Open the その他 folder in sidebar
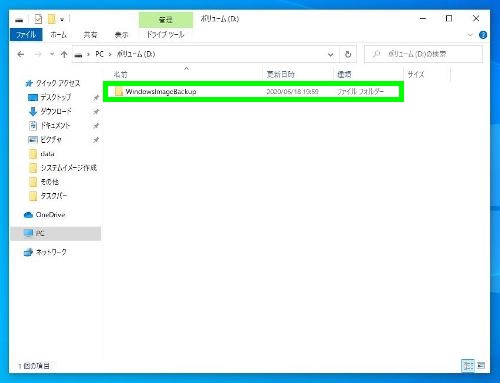 click(x=49, y=182)
